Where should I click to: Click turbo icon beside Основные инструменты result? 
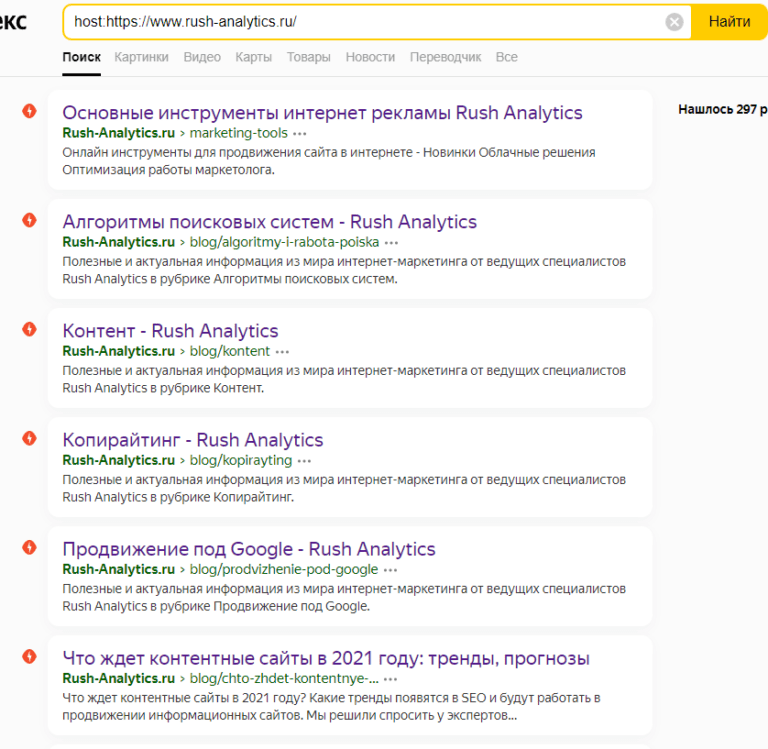pyautogui.click(x=30, y=111)
